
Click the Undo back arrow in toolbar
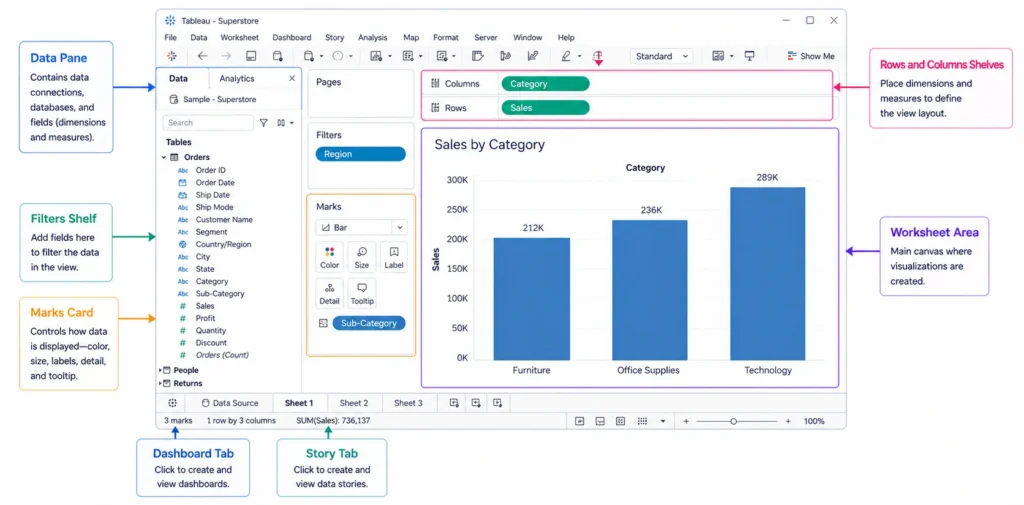pos(202,56)
